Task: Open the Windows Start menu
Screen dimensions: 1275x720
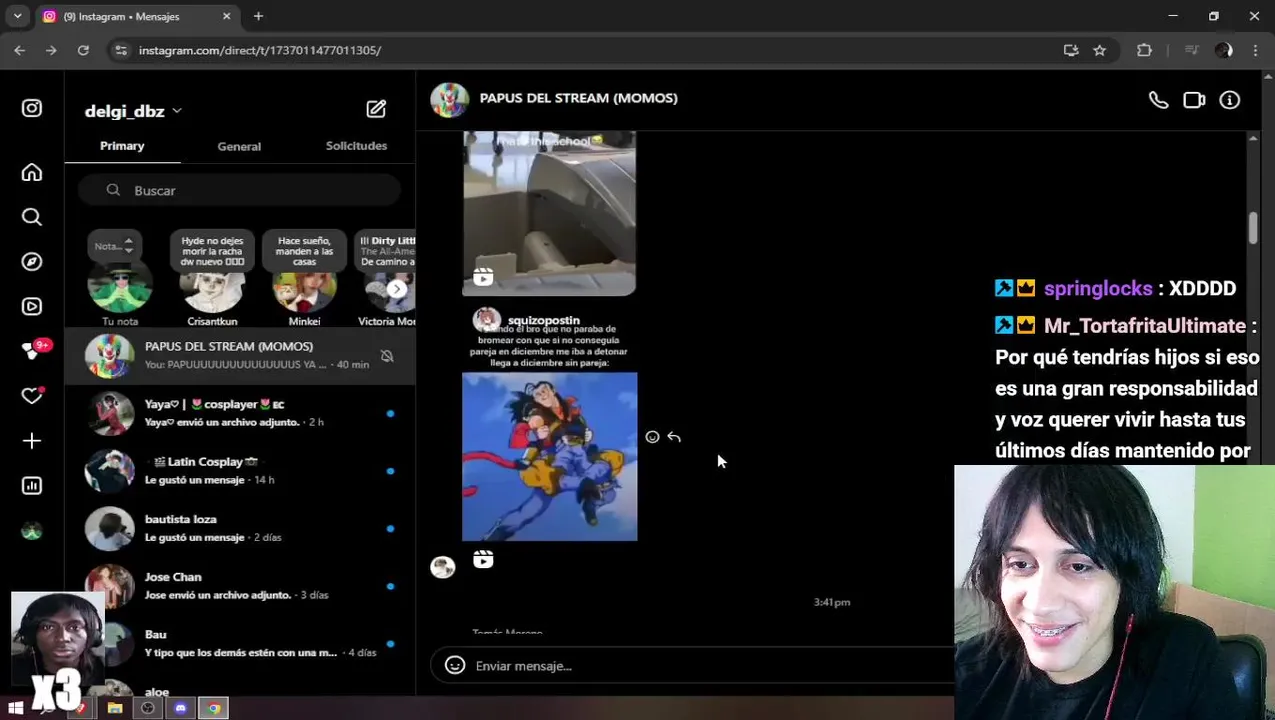Action: point(16,708)
